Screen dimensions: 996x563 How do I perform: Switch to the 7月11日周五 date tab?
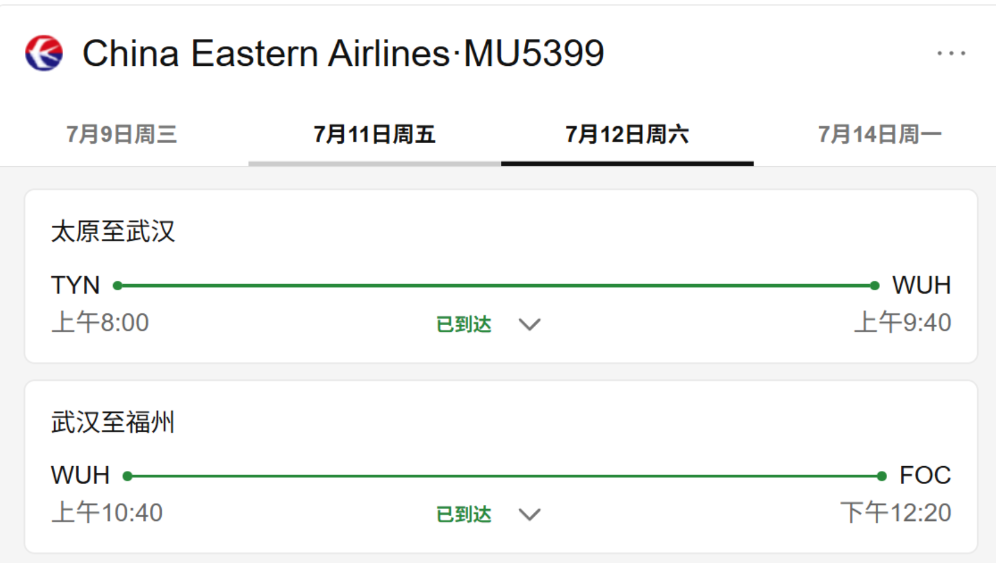(x=374, y=134)
